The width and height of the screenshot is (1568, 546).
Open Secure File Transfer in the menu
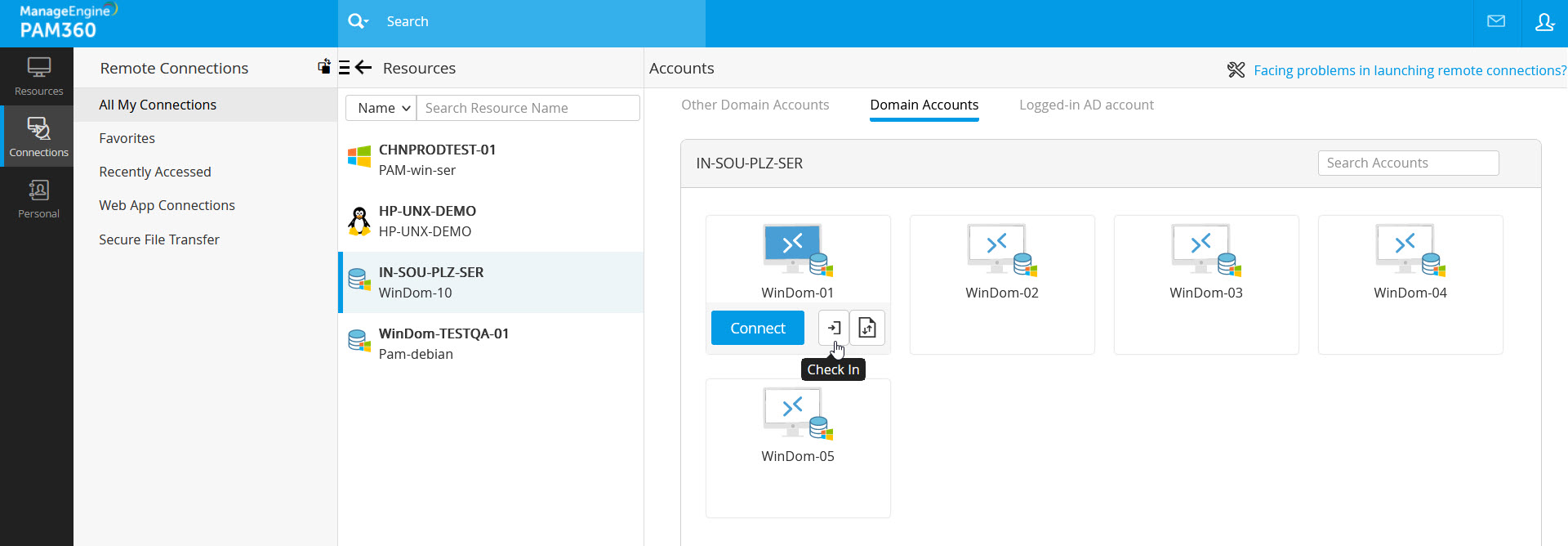click(x=159, y=239)
